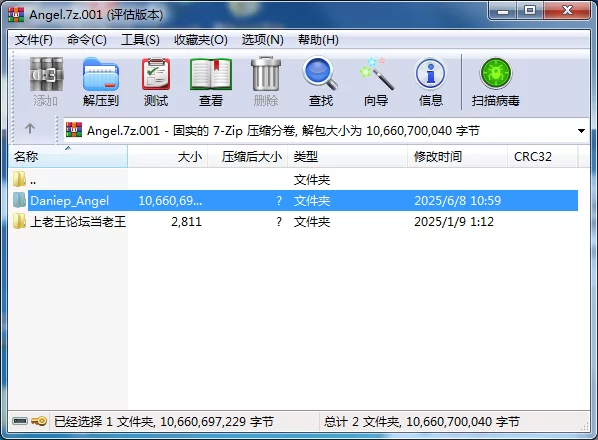Sort by 类型 column header

coord(348,156)
